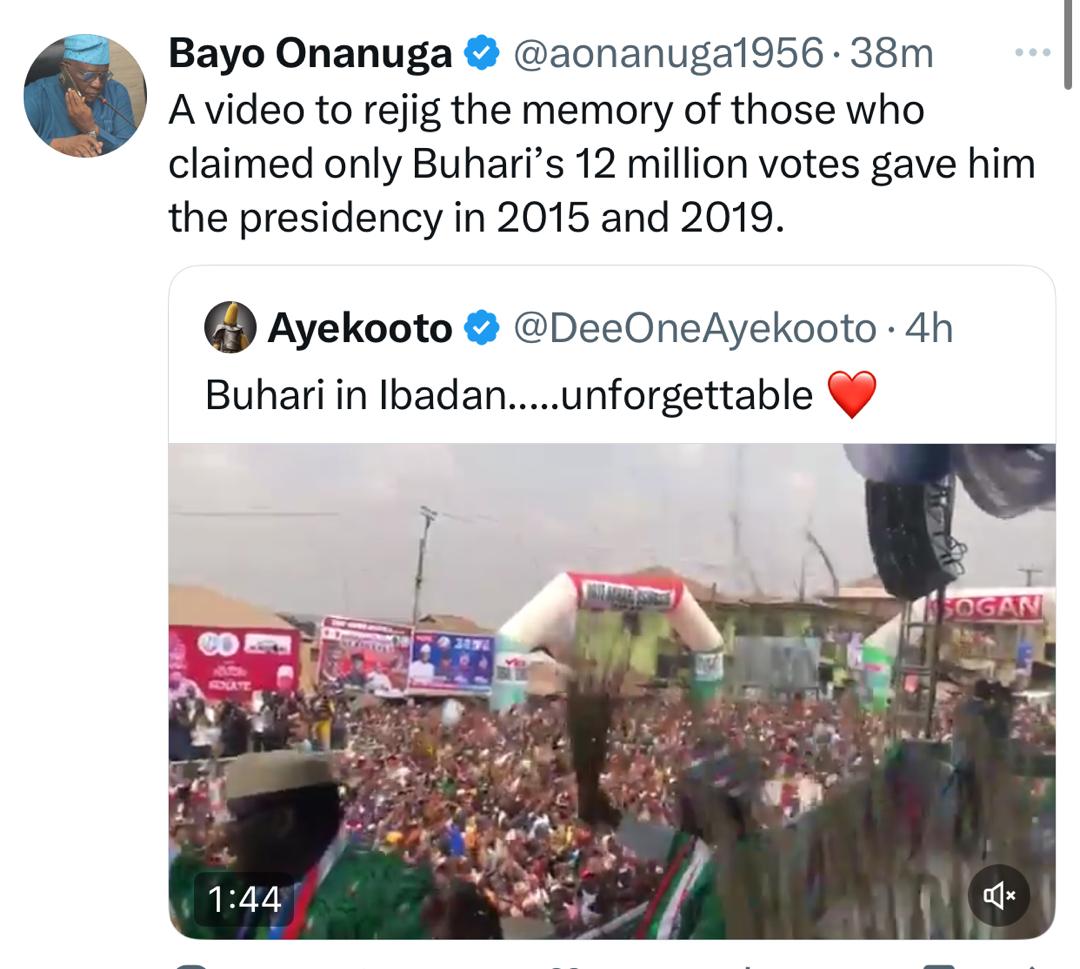The height and width of the screenshot is (969, 1080).
Task: Click the red heart emoji
Action: [x=852, y=395]
